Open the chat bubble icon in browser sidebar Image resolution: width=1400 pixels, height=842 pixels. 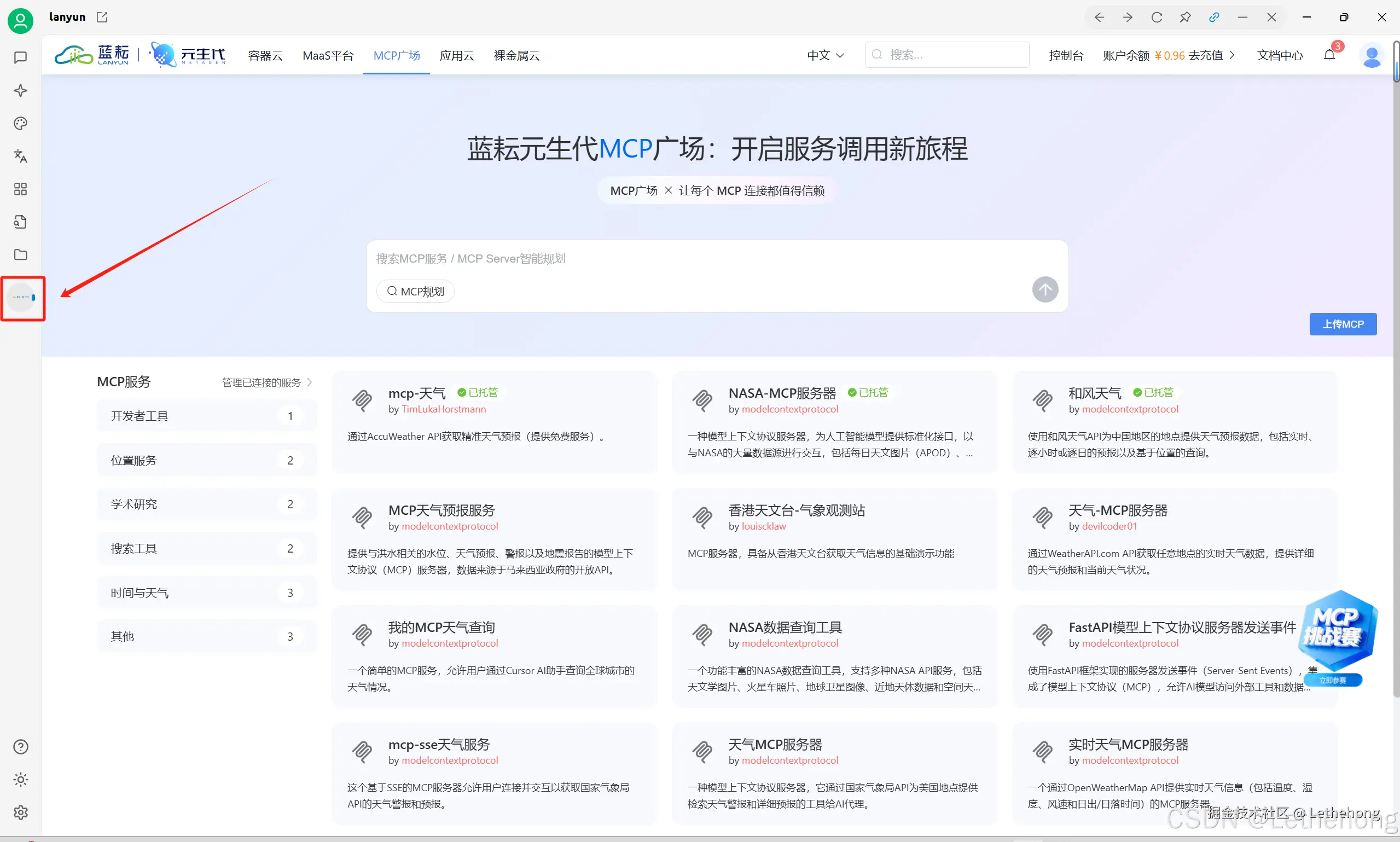pyautogui.click(x=20, y=57)
